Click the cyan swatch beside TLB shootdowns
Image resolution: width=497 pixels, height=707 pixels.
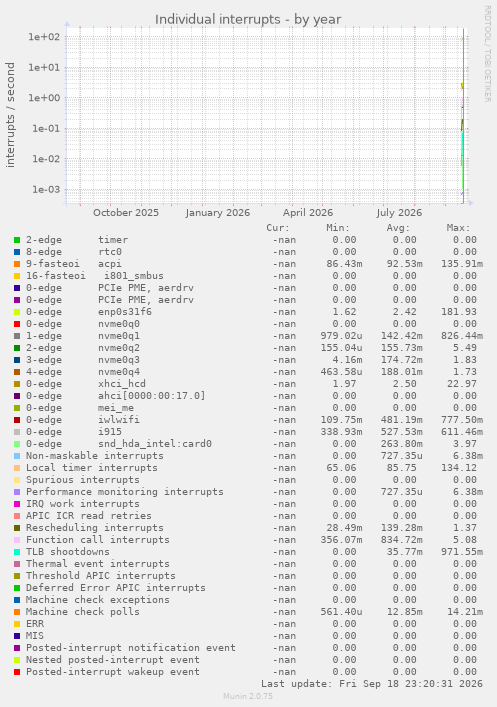17,552
